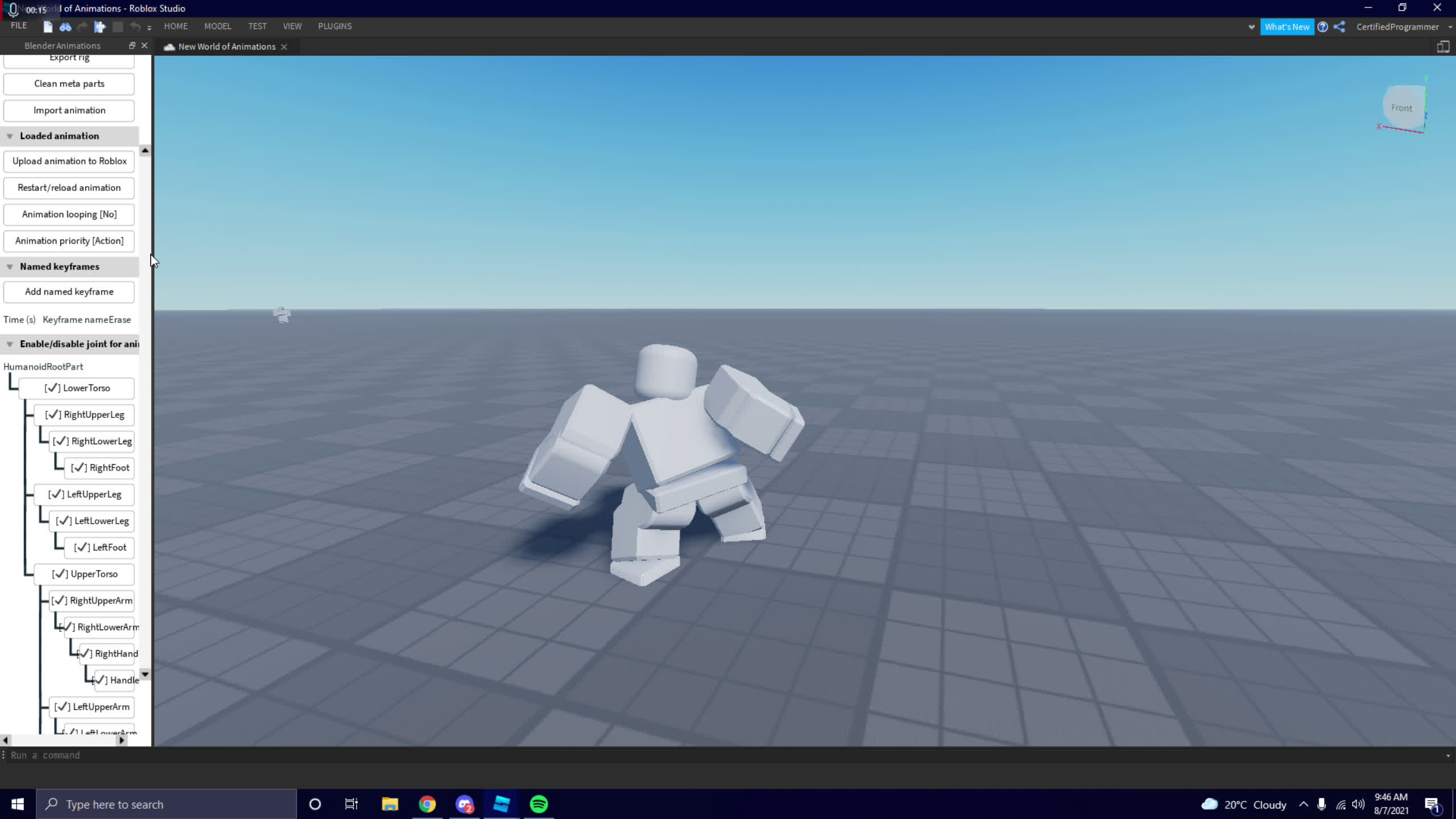
Task: Disable the RightFoot joint checkbox
Action: tap(100, 468)
